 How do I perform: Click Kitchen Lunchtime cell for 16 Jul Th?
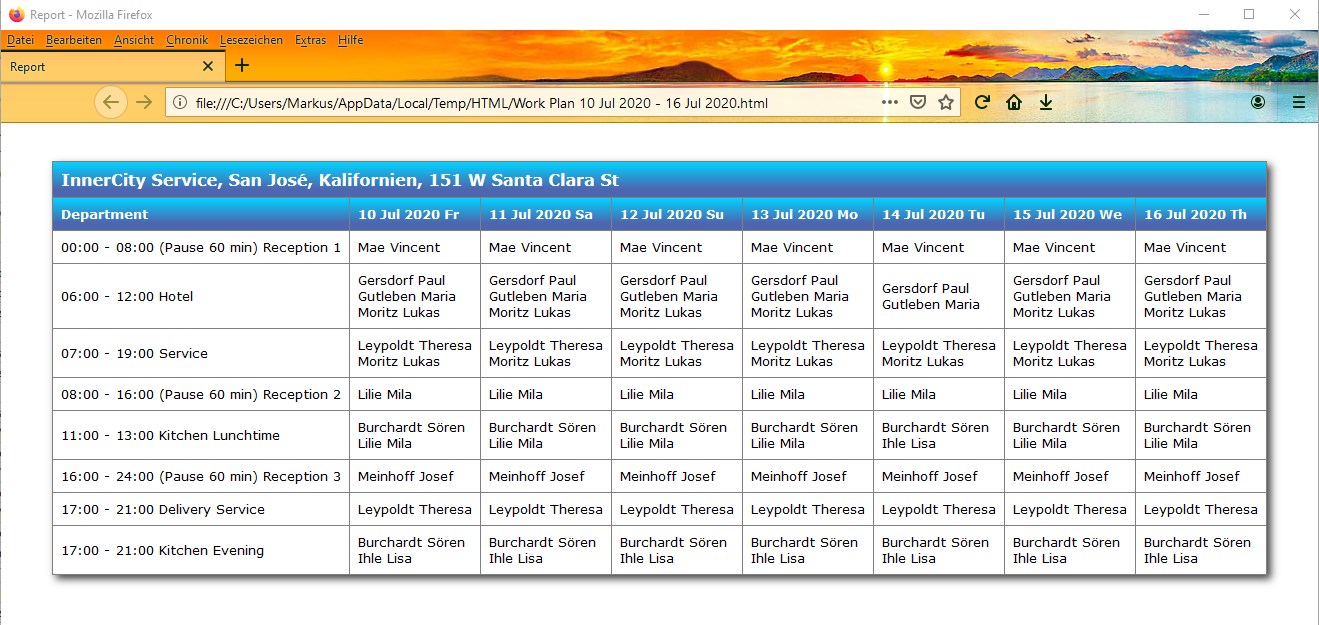tap(1201, 435)
